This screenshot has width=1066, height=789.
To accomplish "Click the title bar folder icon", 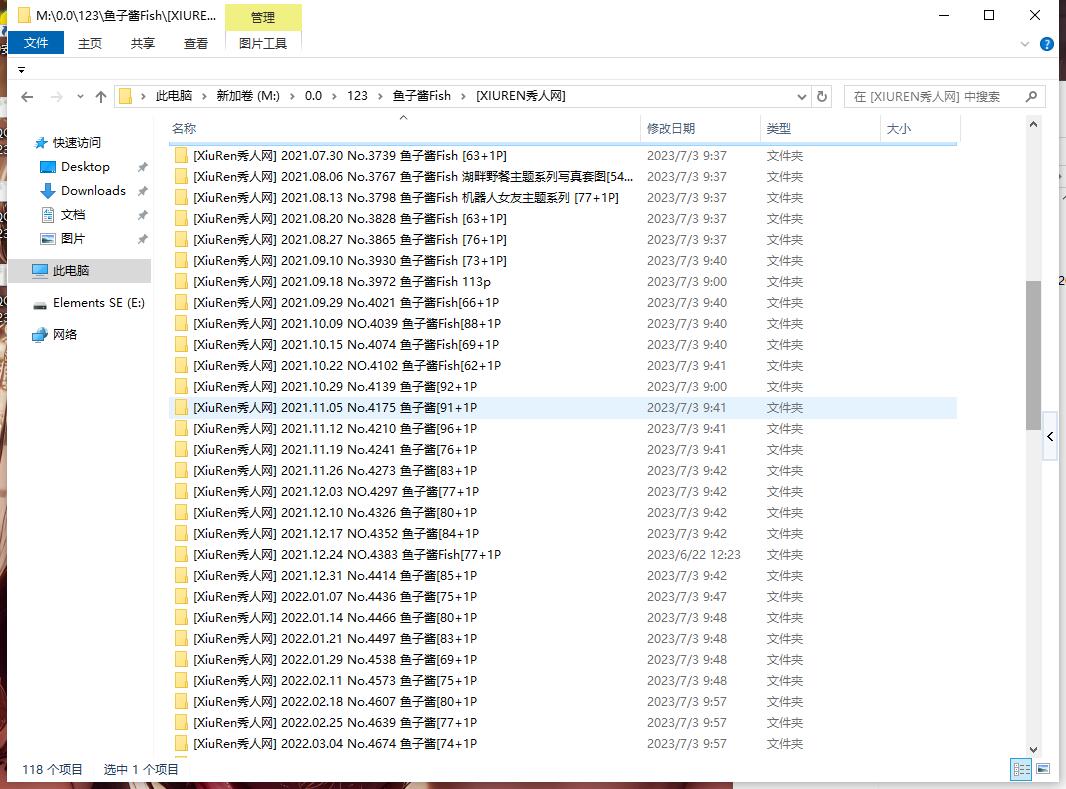I will [24, 15].
